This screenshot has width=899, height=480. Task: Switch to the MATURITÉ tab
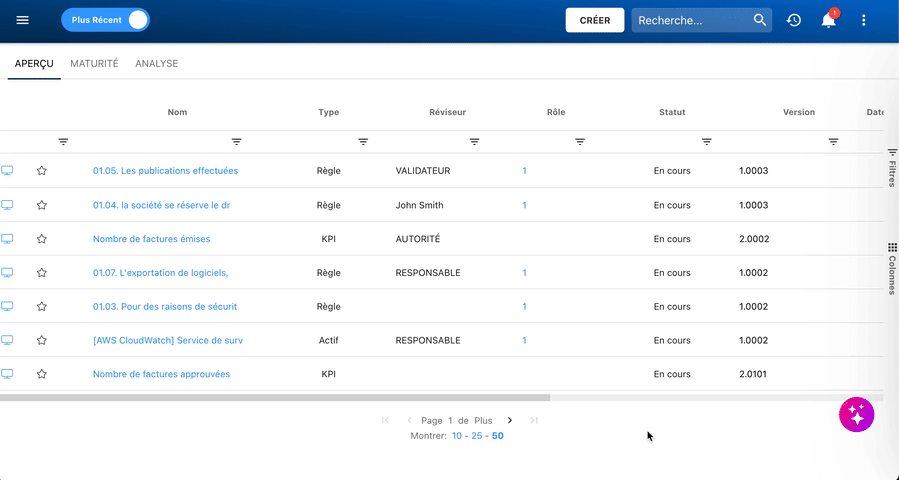[94, 64]
